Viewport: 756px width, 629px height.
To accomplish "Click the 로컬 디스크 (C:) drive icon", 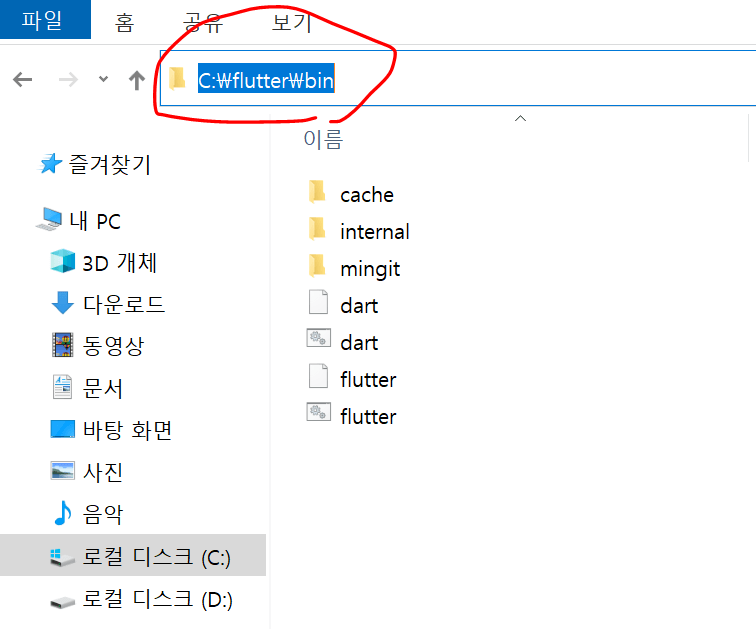I will (63, 557).
